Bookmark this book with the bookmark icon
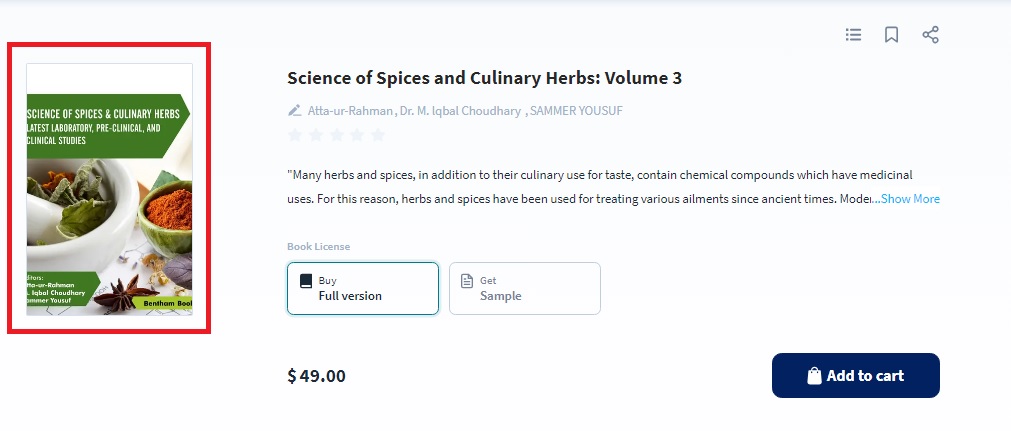The image size is (1011, 431). tap(891, 35)
